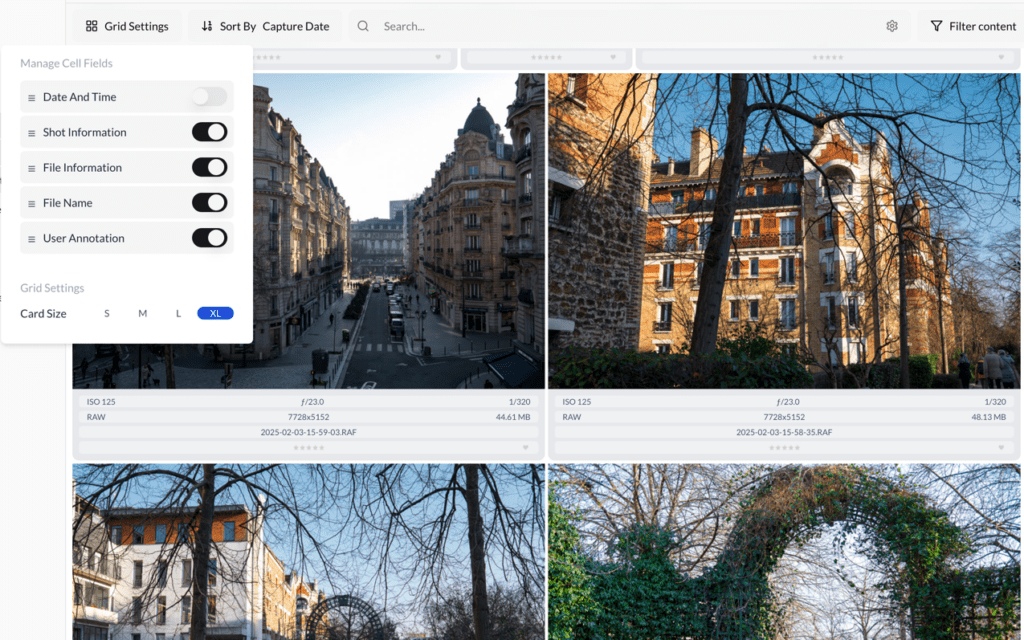Screen dimensions: 1024x640
Task: Set card size to M
Action: (x=142, y=313)
